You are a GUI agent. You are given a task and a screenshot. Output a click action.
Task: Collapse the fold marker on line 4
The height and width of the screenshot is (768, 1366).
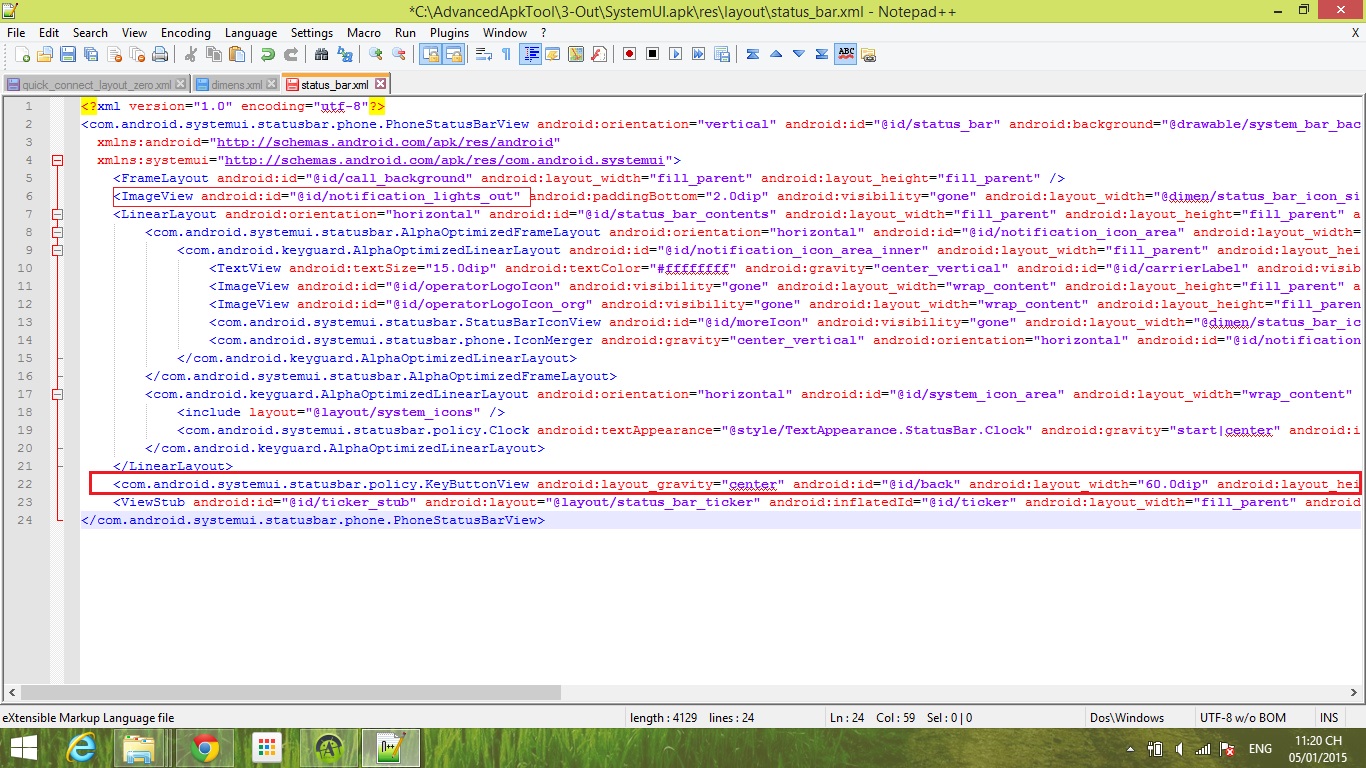point(57,160)
